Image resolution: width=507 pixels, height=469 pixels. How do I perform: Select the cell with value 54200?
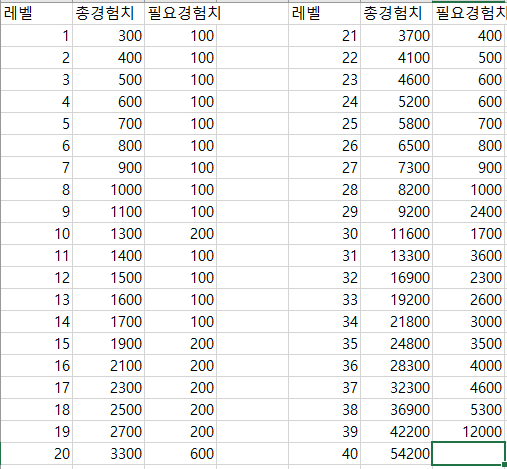(x=396, y=453)
